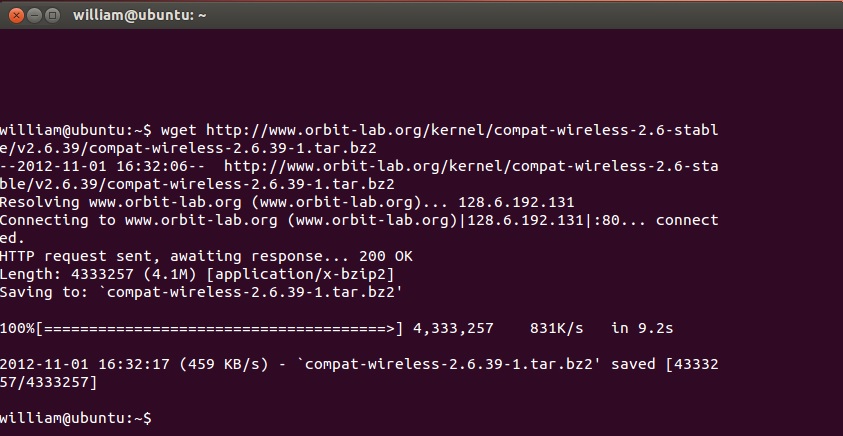Image resolution: width=843 pixels, height=436 pixels.
Task: Close the terminal window
Action: (x=12, y=14)
